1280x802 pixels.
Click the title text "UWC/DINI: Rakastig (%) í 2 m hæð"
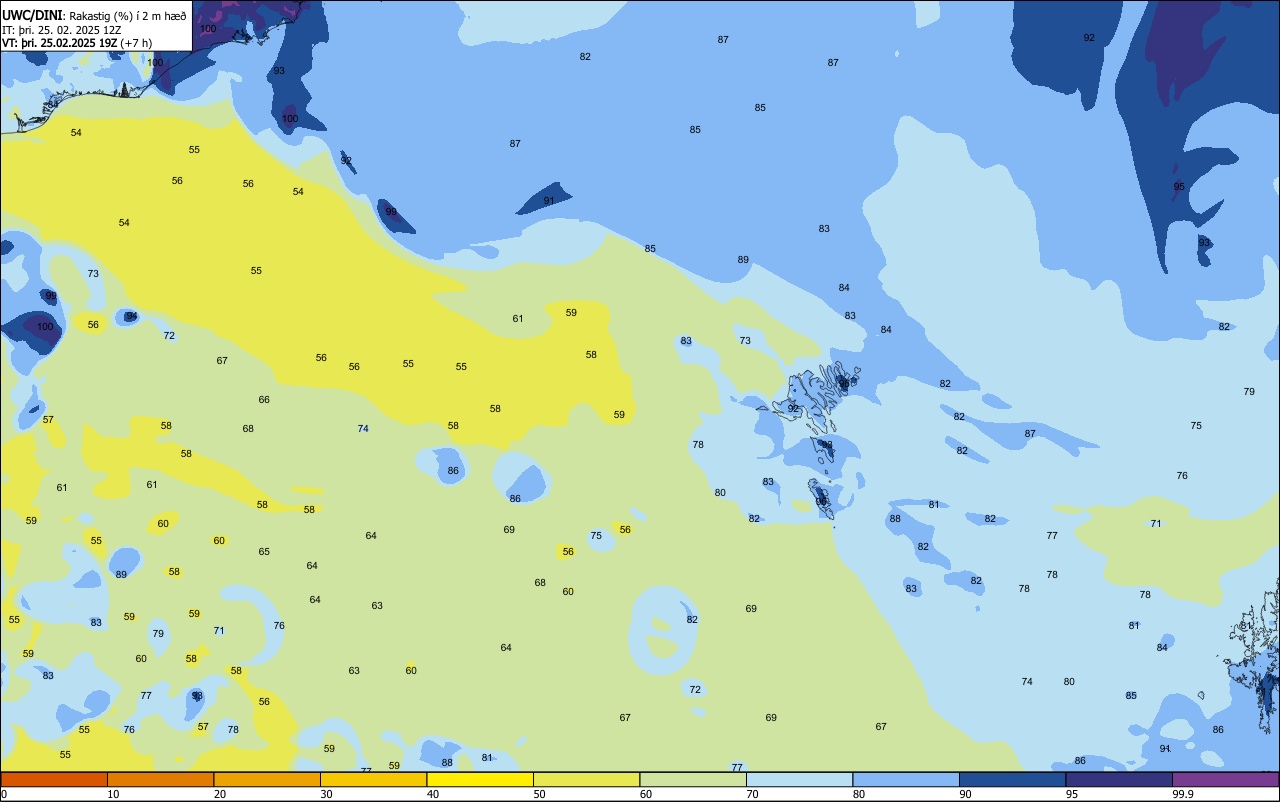[x=94, y=16]
